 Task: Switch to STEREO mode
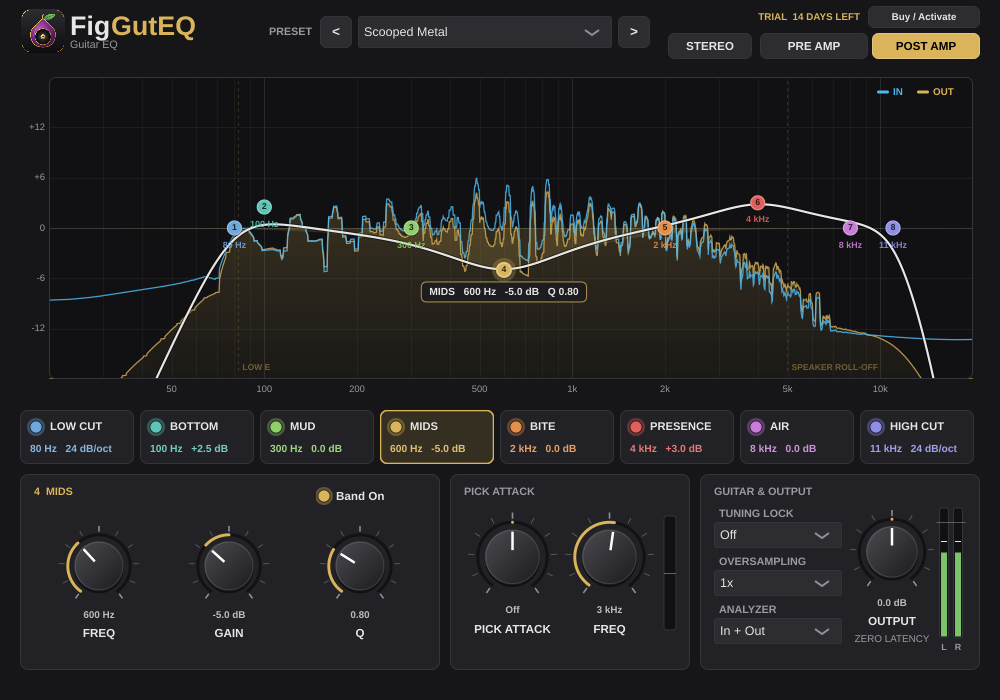[x=710, y=46]
